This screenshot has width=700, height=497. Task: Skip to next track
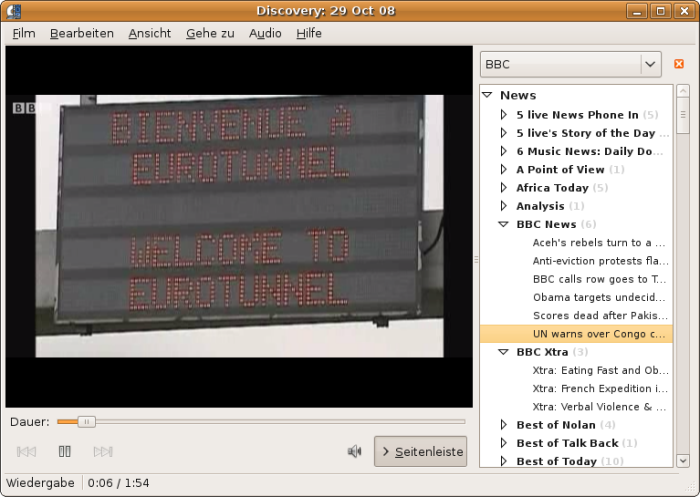103,451
